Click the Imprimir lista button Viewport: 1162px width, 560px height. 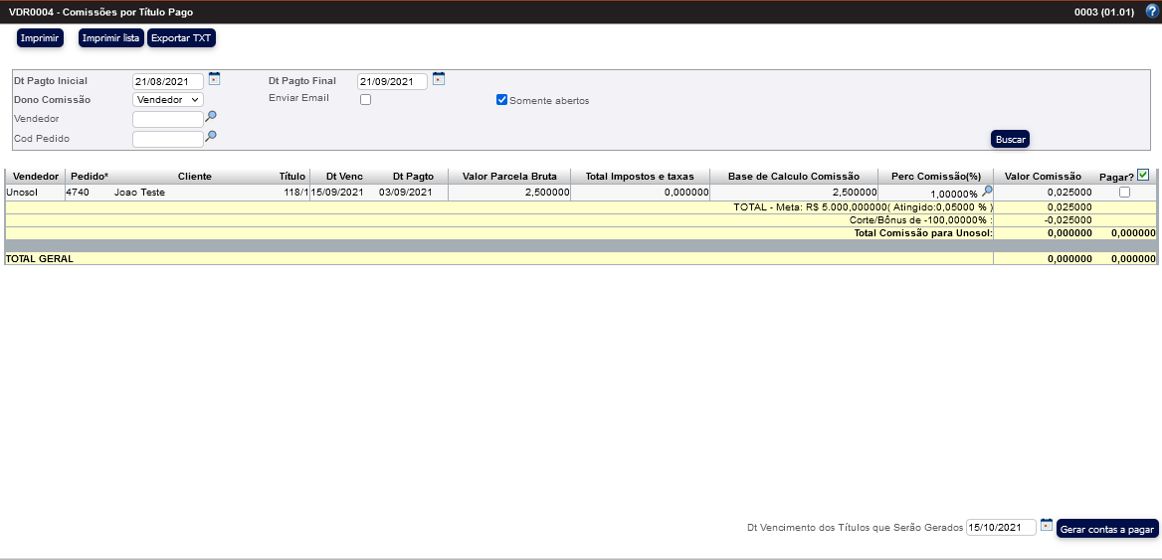tap(111, 38)
